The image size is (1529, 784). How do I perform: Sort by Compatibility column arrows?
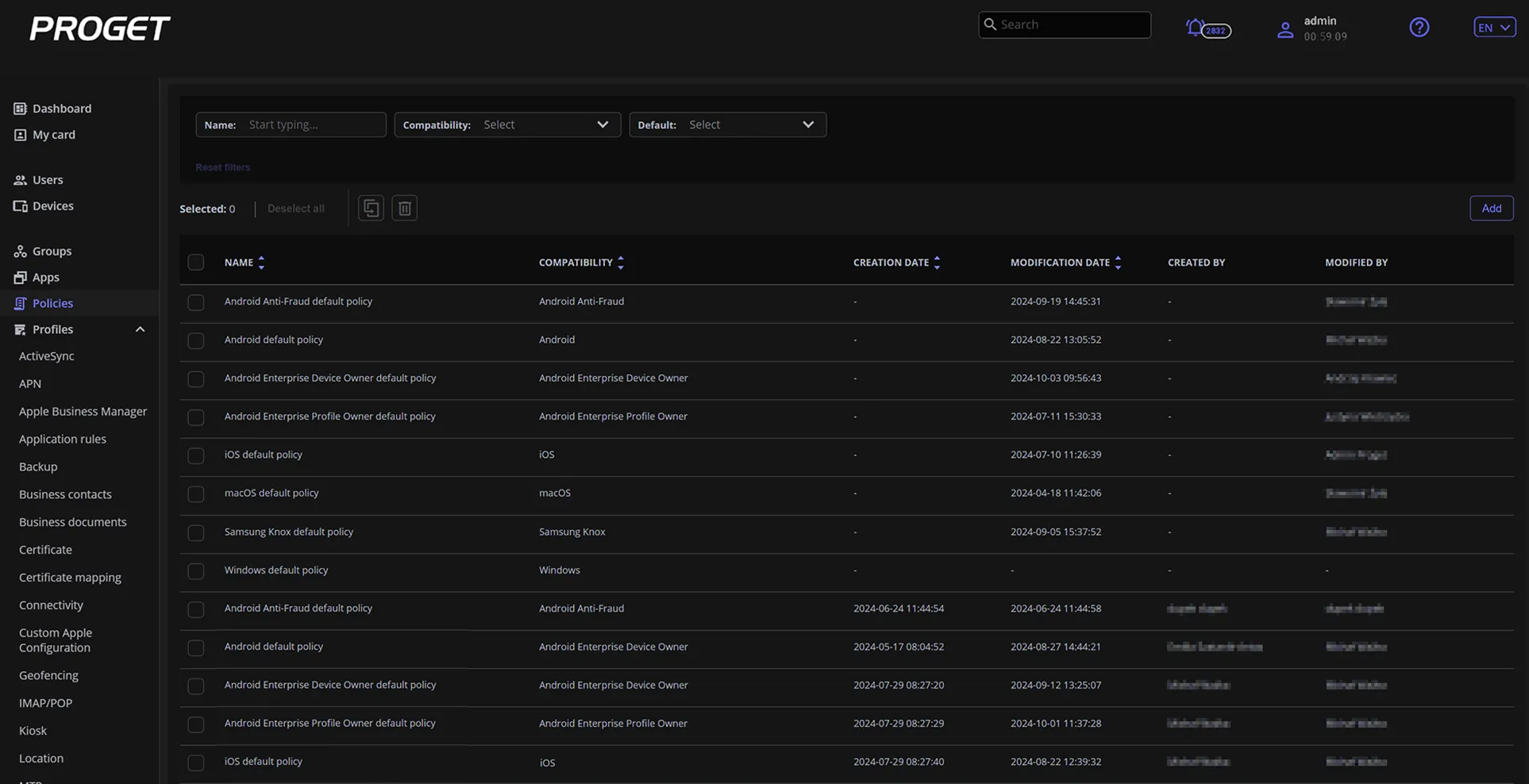coord(621,263)
